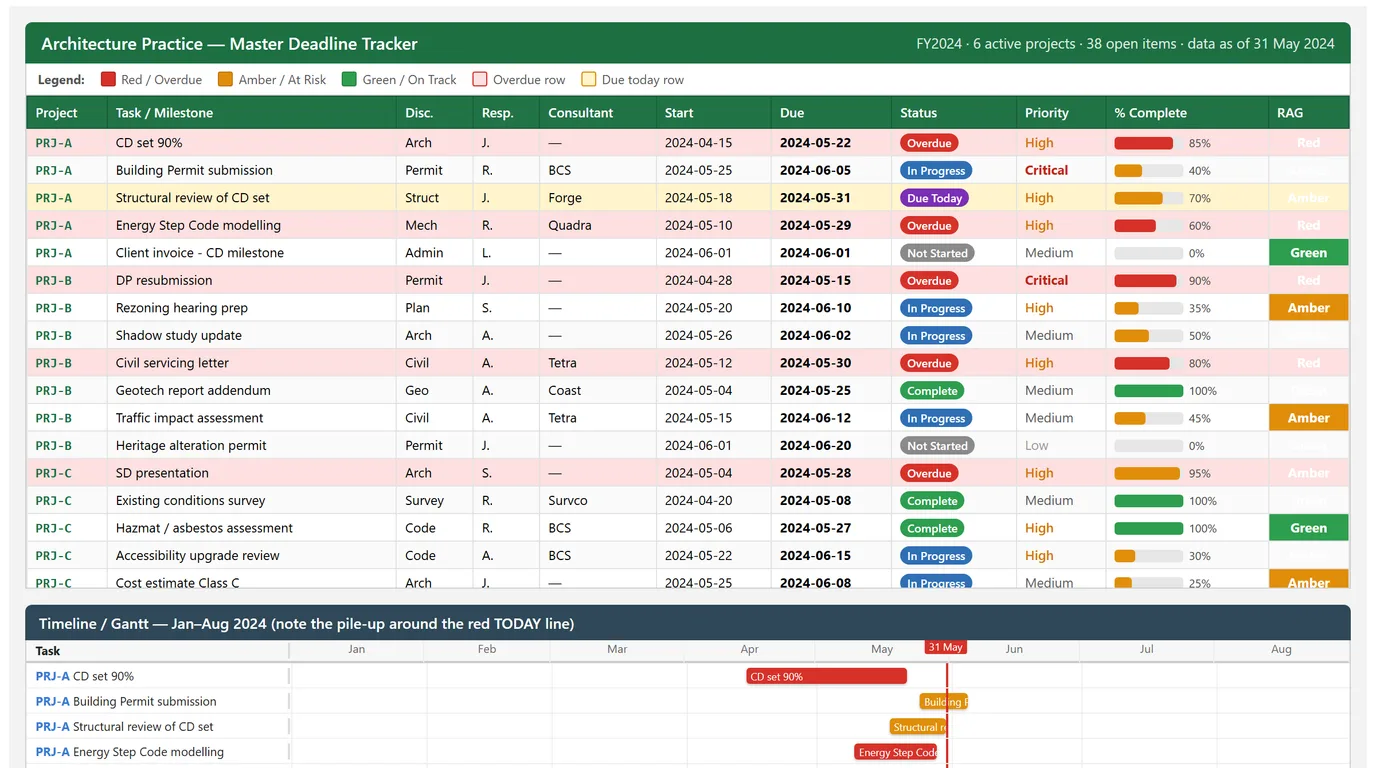Click Green RAG cell for Client invoice row
Screen dimensions: 1376x768
click(x=1309, y=253)
